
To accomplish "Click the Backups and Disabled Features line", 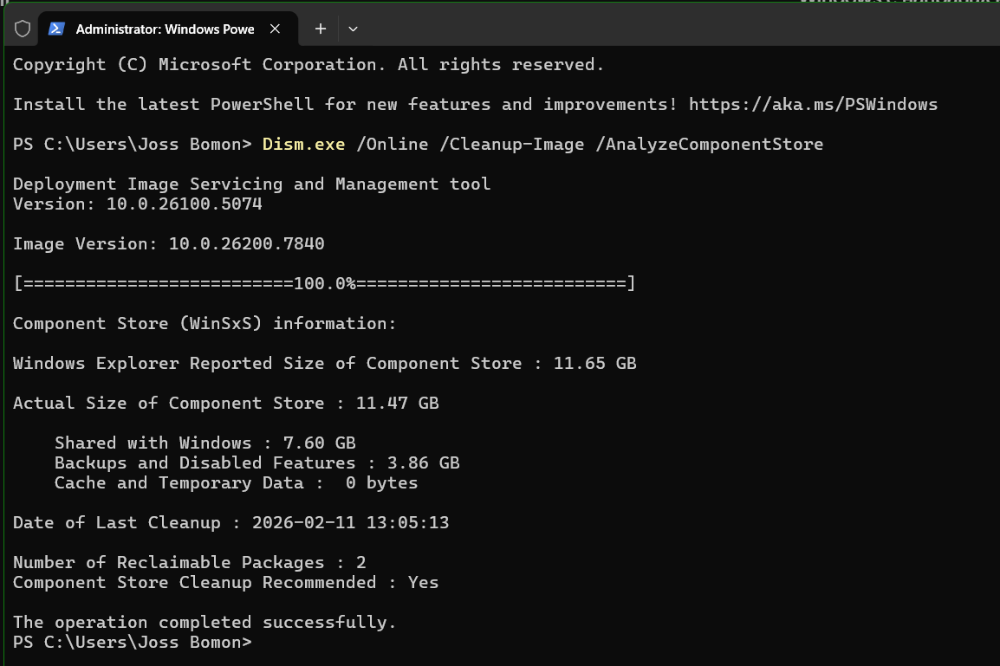I will click(257, 462).
